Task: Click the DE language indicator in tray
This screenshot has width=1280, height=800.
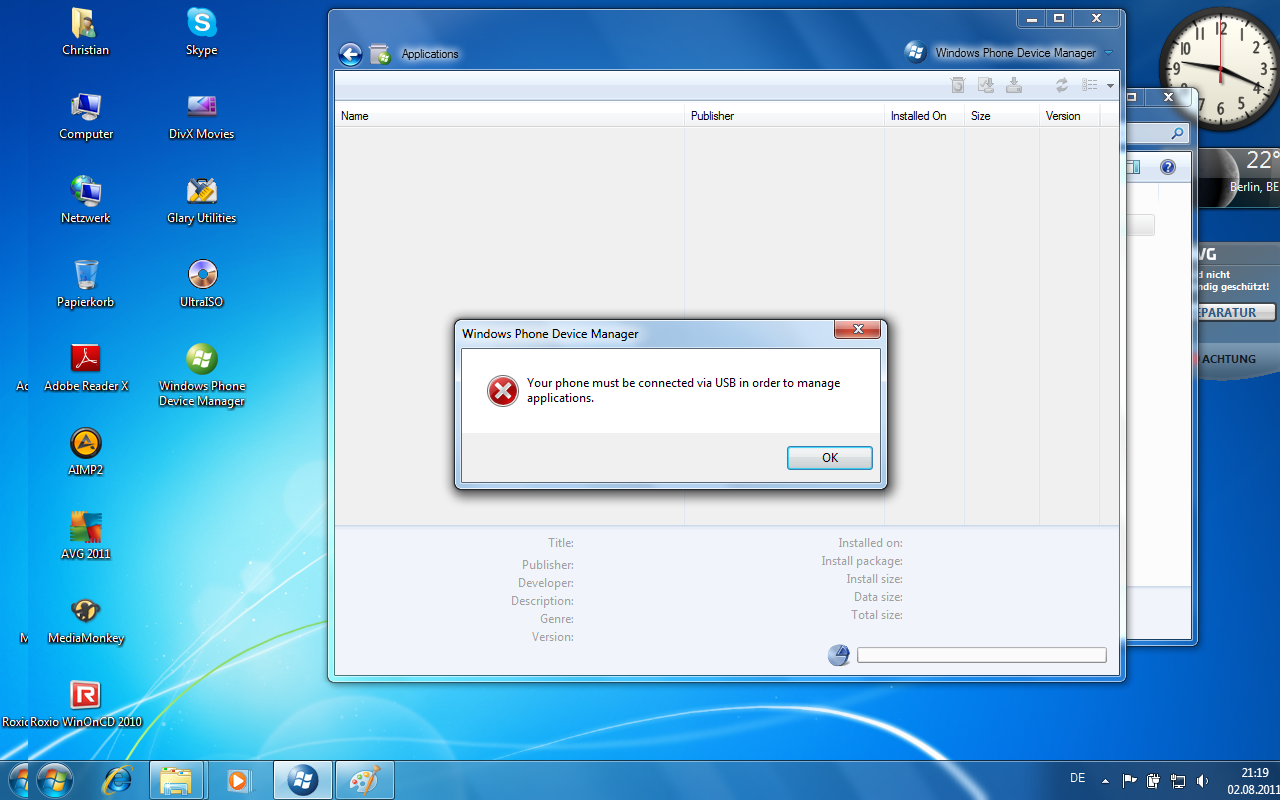Action: pos(1077,778)
